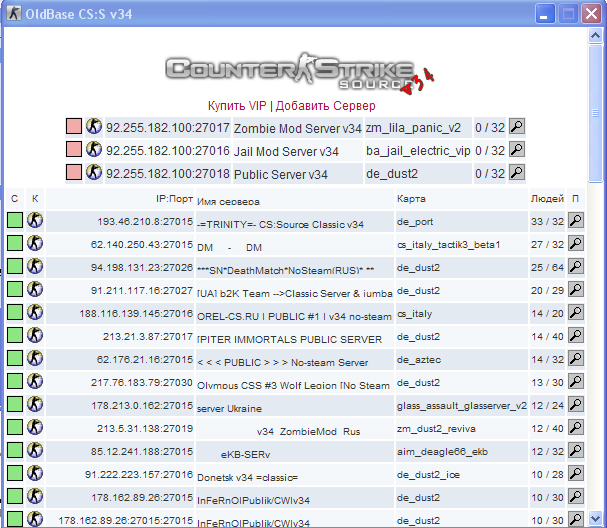Open magnifier for cs_italy_tactik3_beta1 server
The width and height of the screenshot is (607, 528).
point(576,243)
